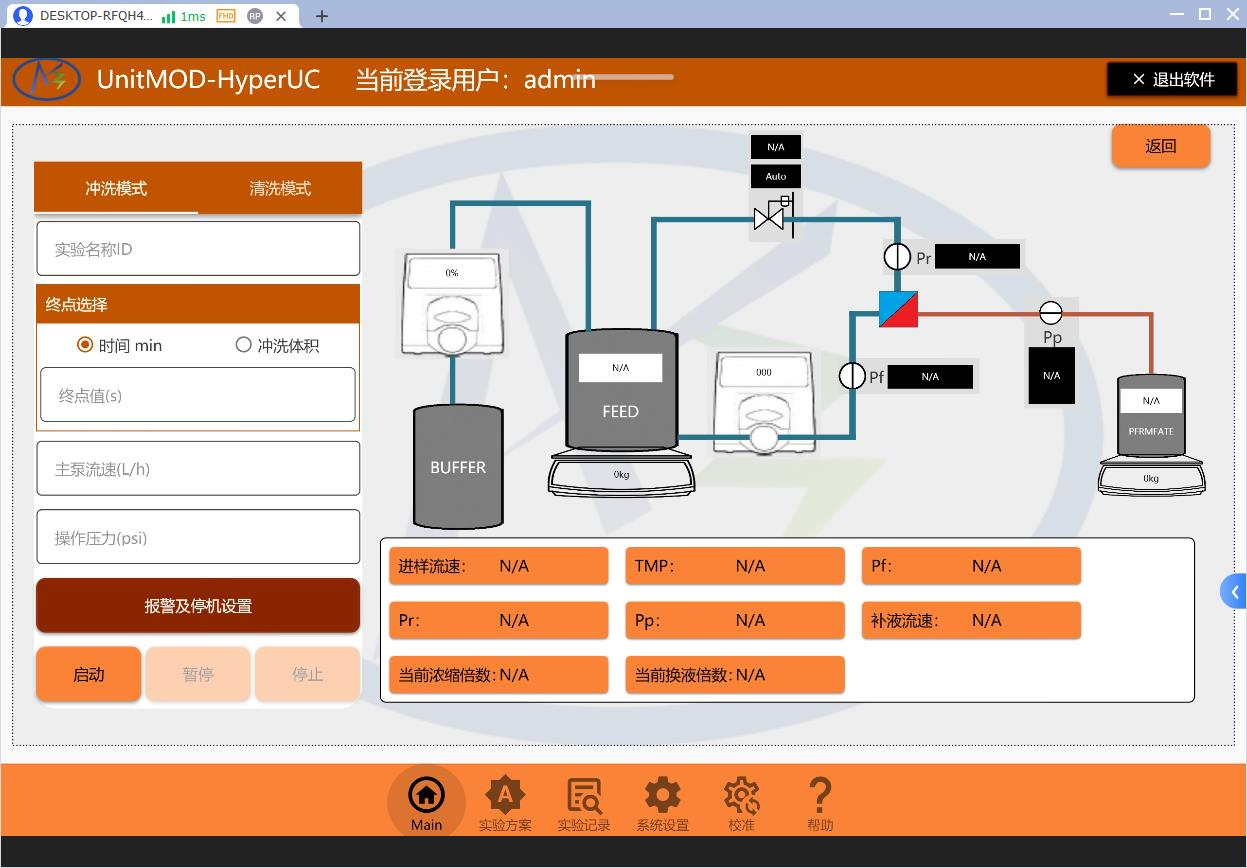
Task: Open 帮助 question mark icon
Action: (820, 804)
